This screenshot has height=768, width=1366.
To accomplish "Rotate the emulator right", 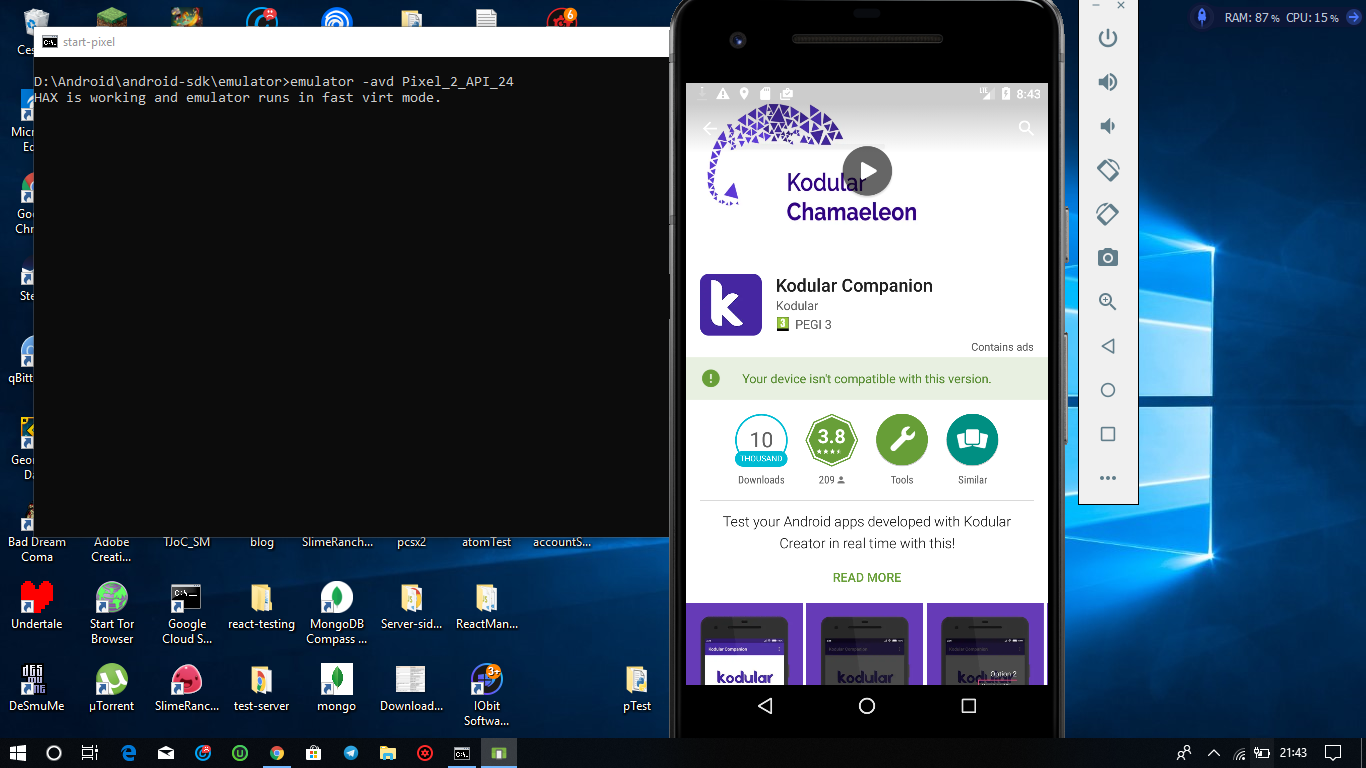I will [x=1107, y=214].
